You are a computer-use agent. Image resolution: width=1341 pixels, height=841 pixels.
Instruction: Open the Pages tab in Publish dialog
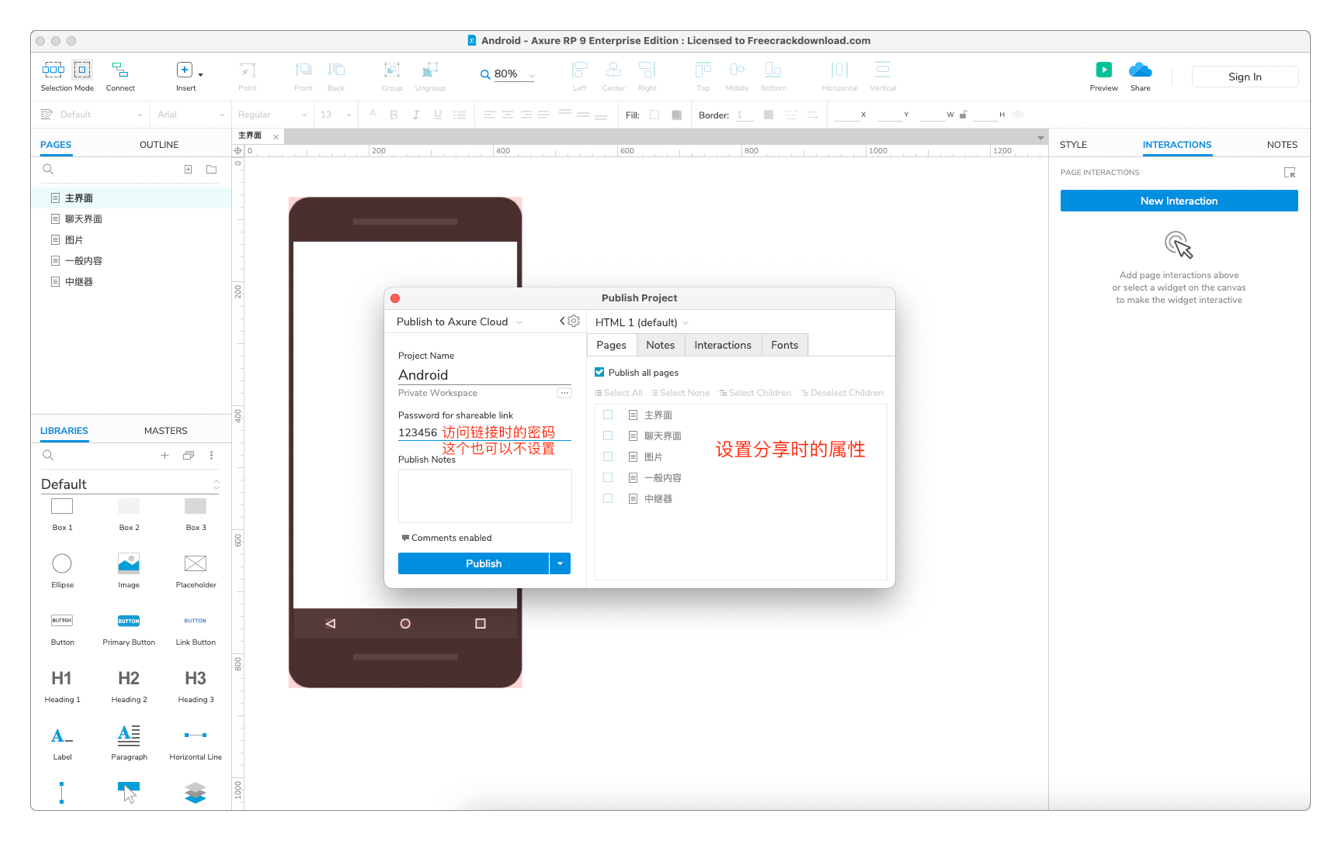coord(611,345)
